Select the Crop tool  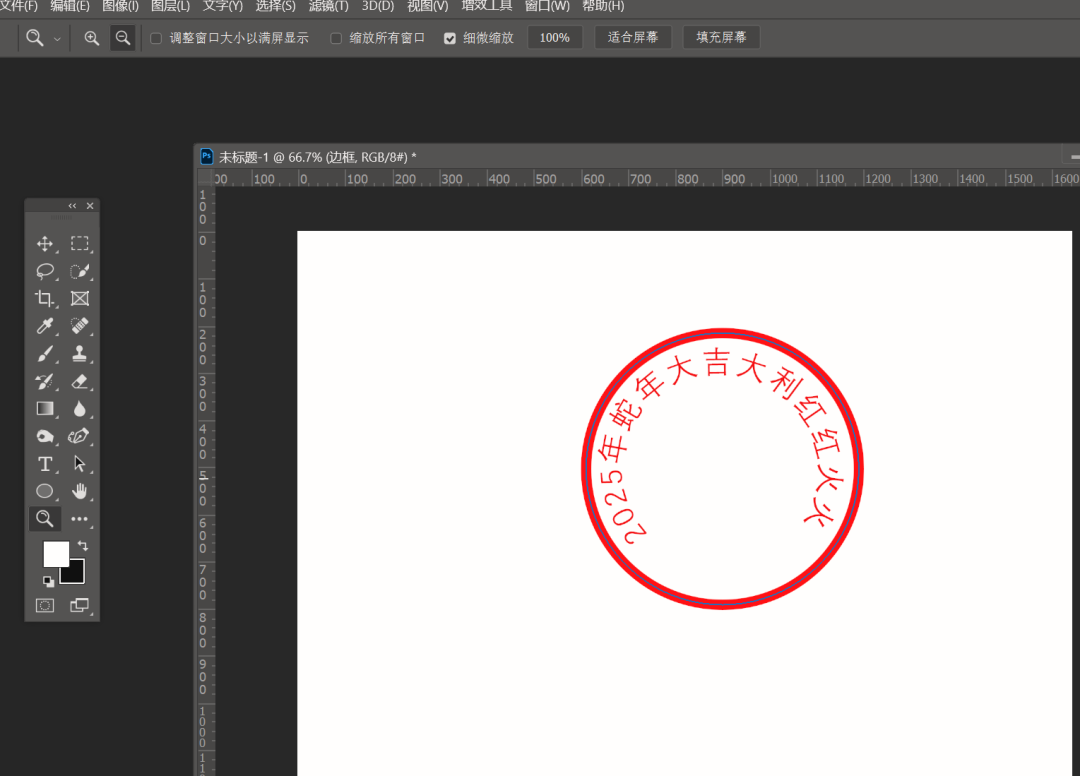(45, 299)
